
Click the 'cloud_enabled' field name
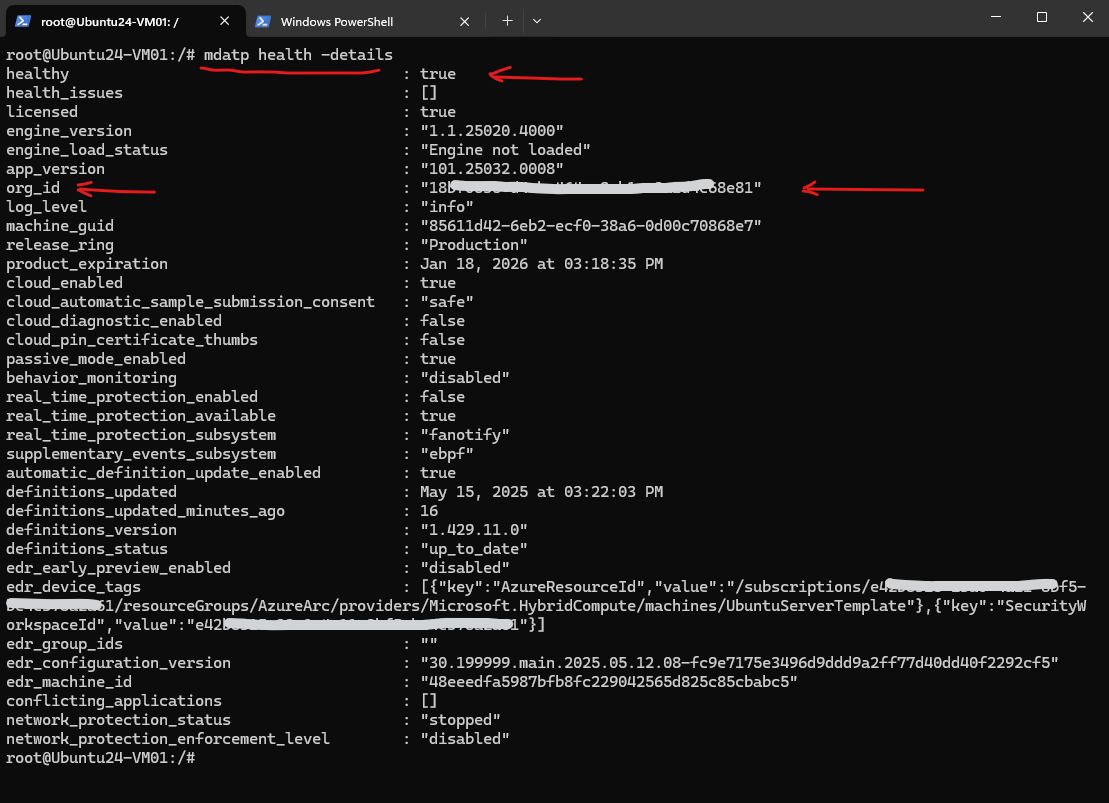point(64,283)
